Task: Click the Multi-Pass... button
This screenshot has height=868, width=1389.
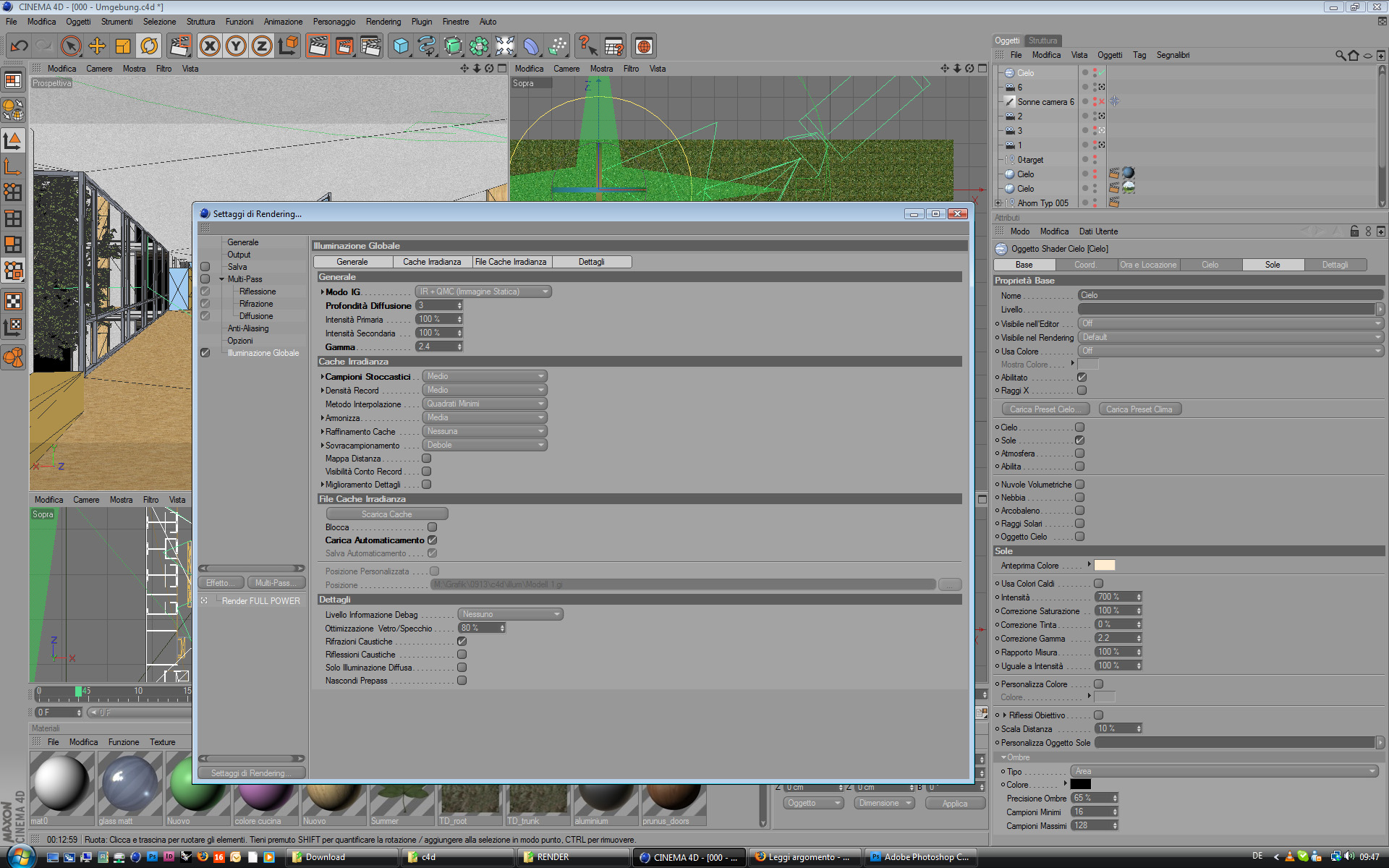Action: pos(276,583)
